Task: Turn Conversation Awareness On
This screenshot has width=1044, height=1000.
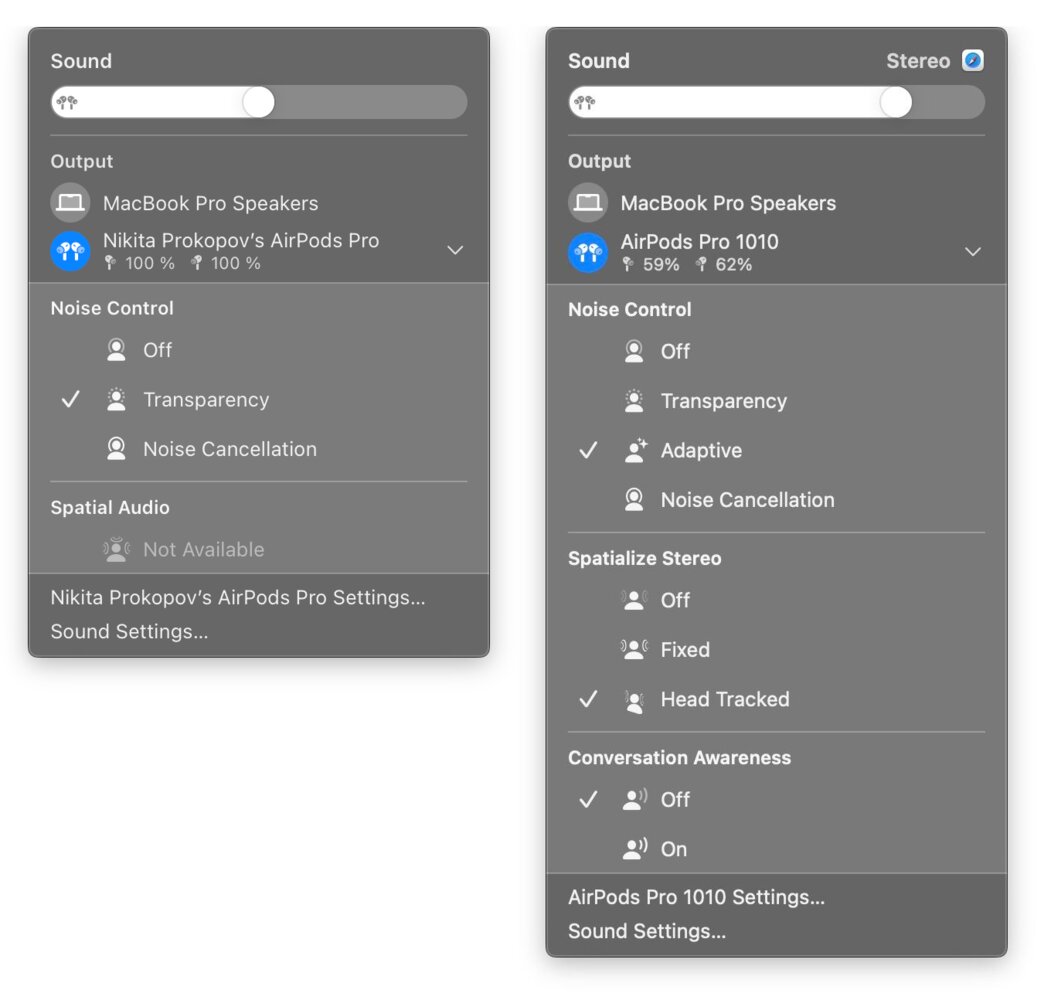Action: tap(776, 848)
